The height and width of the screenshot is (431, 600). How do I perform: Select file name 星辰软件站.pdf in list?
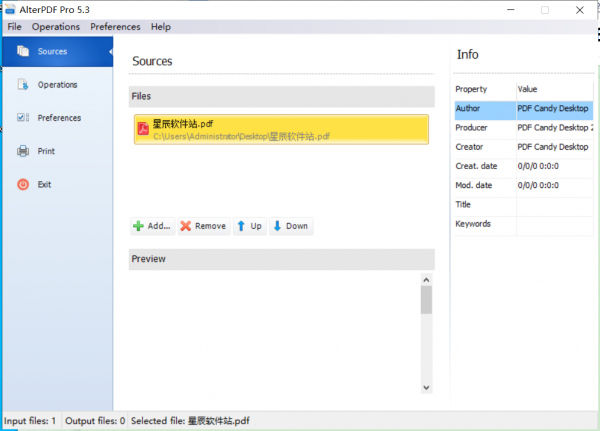coord(183,124)
